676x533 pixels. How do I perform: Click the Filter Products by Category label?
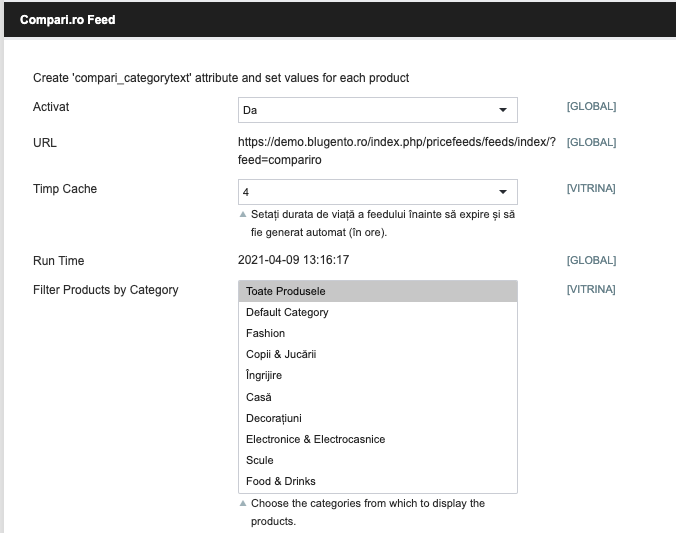(x=106, y=290)
